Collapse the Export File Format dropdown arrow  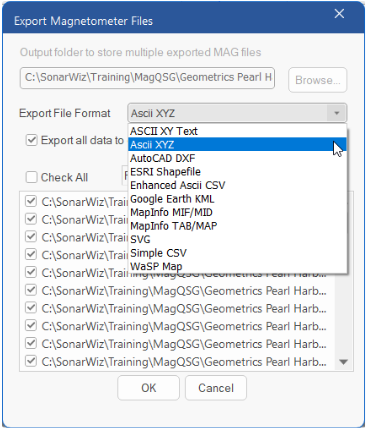(337, 113)
